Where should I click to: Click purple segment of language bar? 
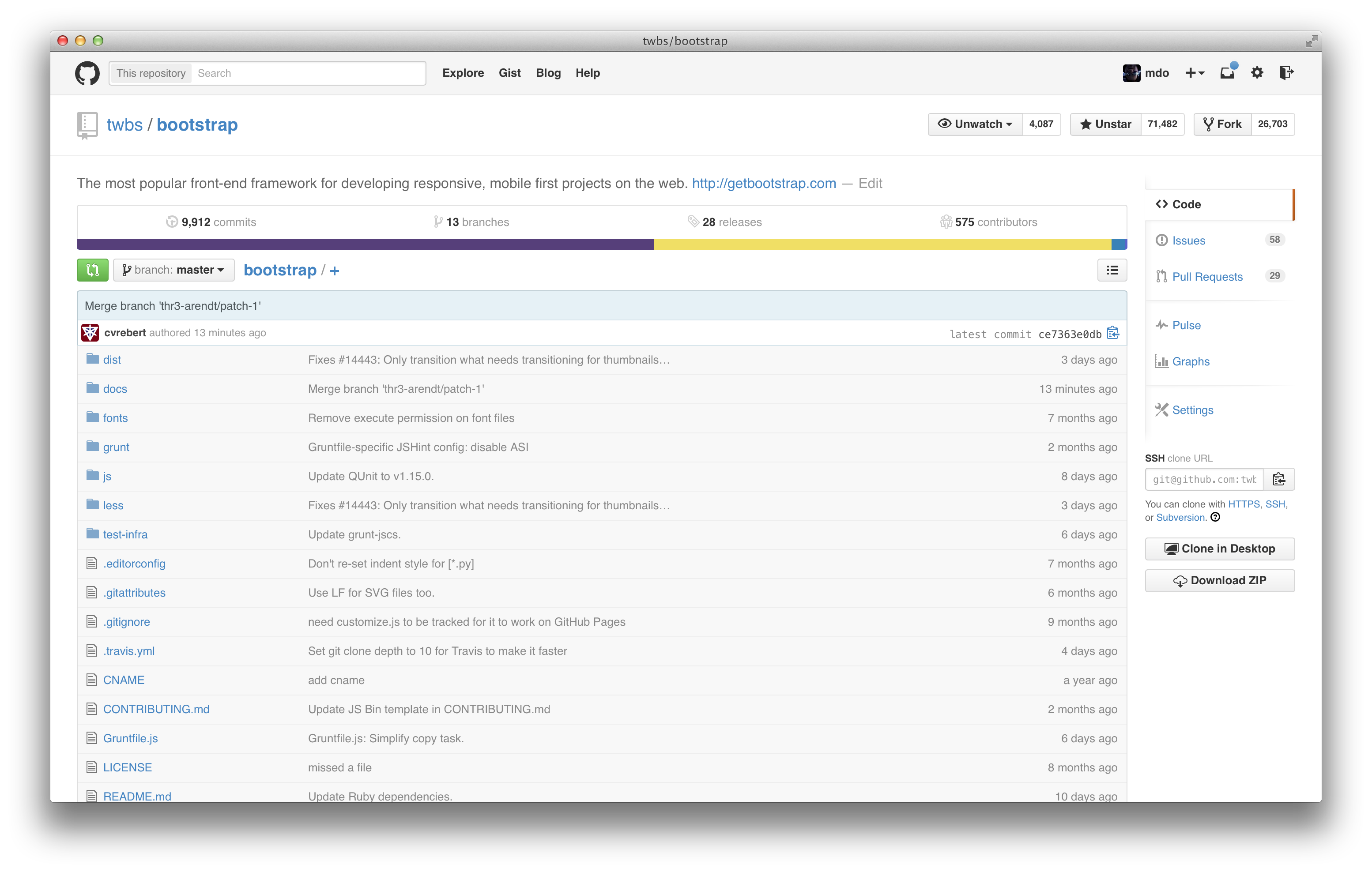[365, 244]
